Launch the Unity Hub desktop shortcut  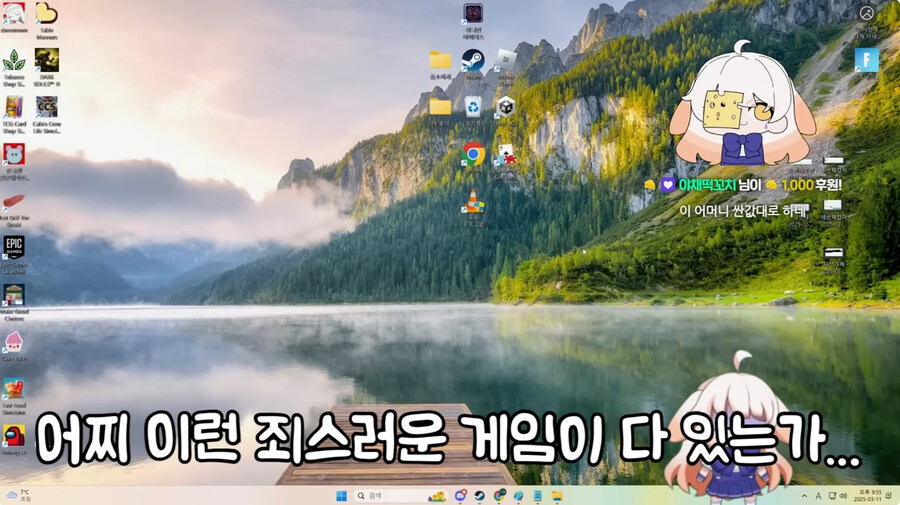point(506,107)
